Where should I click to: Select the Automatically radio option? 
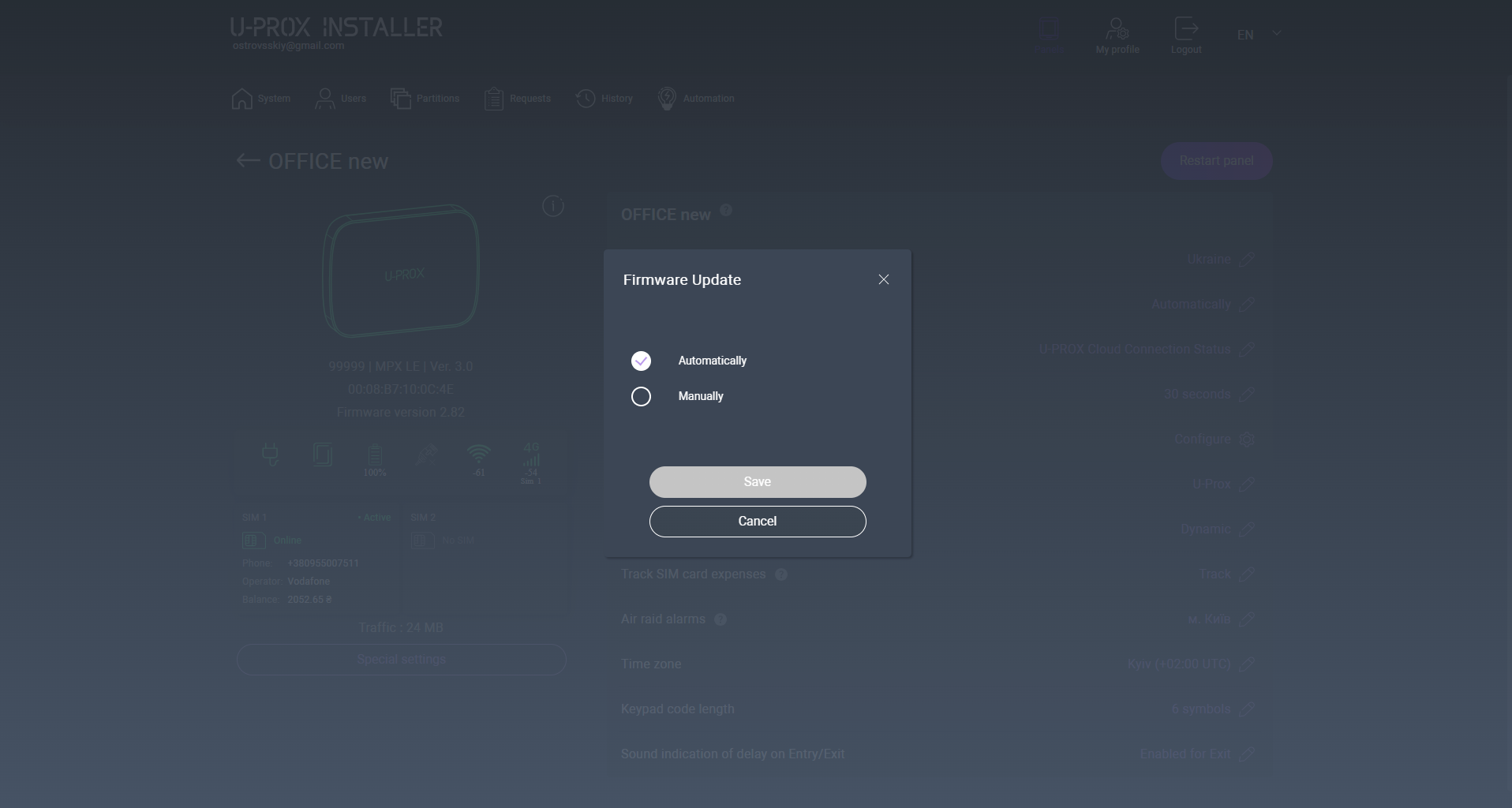coord(641,361)
